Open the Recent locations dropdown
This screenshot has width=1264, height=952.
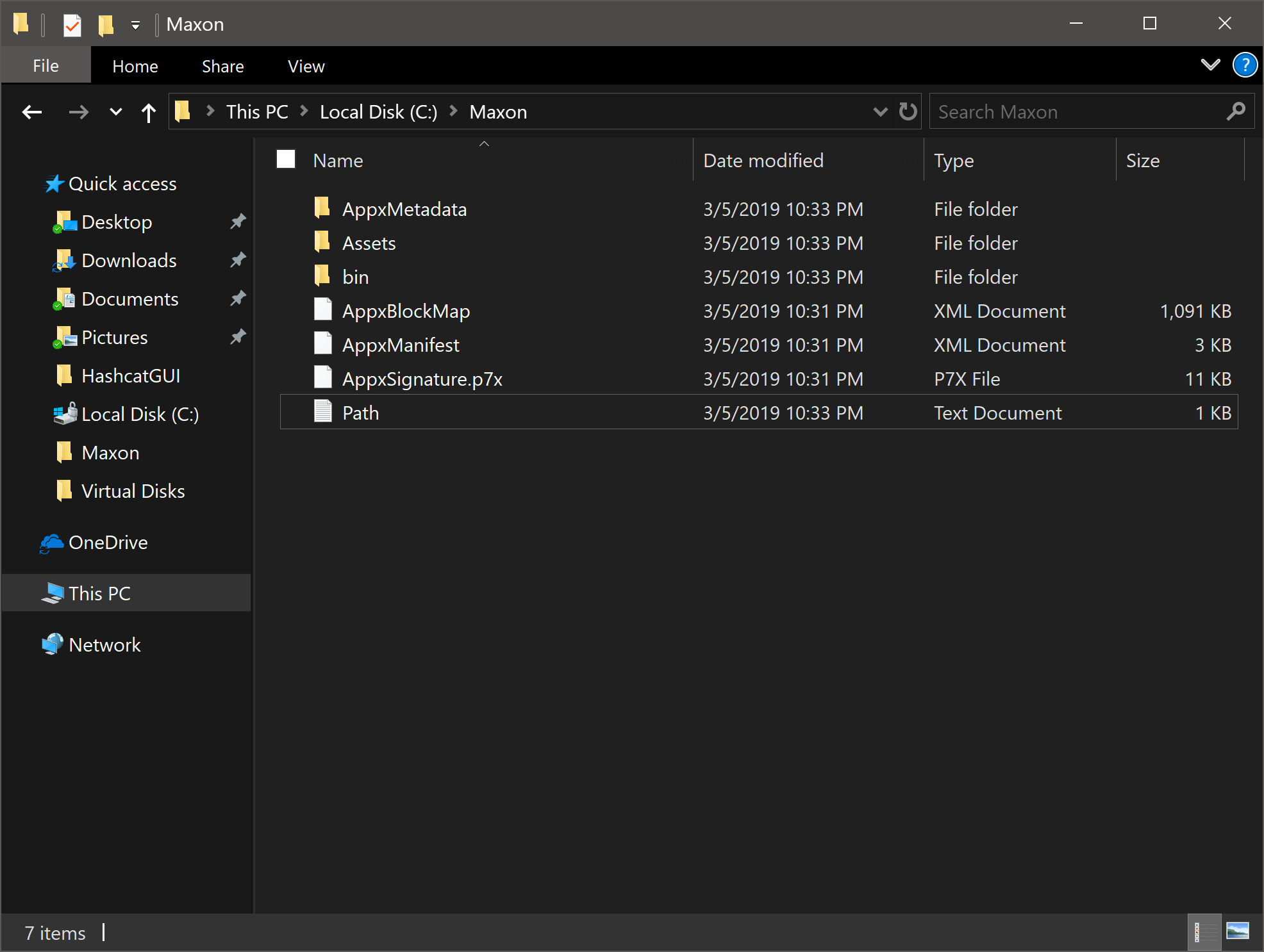116,112
